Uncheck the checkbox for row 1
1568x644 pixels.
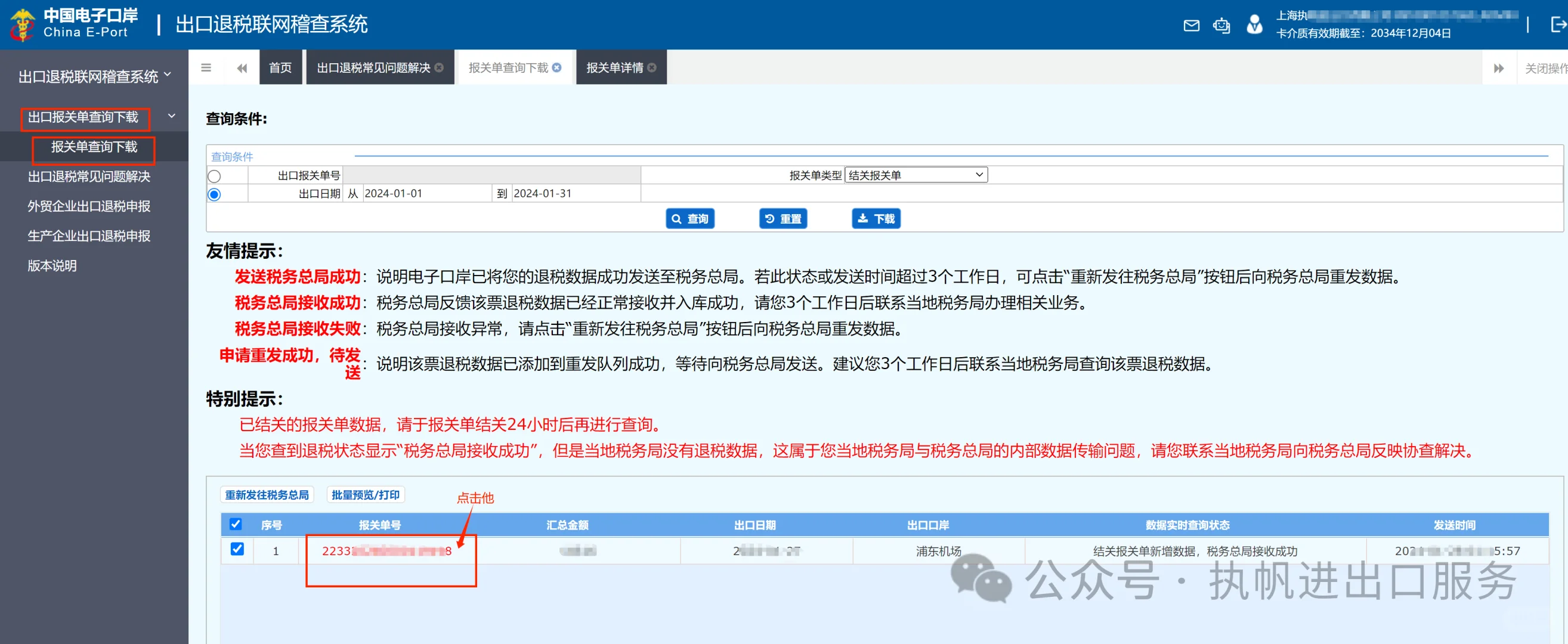pyautogui.click(x=237, y=549)
